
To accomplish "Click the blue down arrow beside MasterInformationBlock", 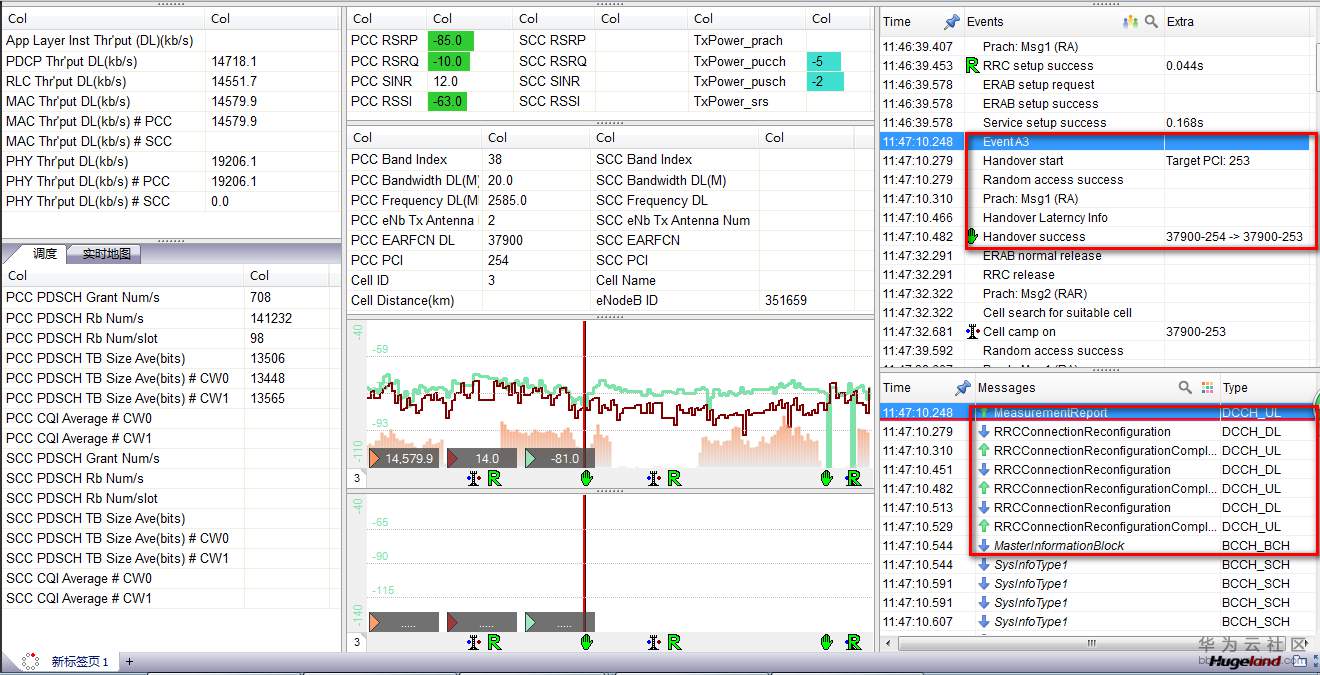I will [984, 545].
